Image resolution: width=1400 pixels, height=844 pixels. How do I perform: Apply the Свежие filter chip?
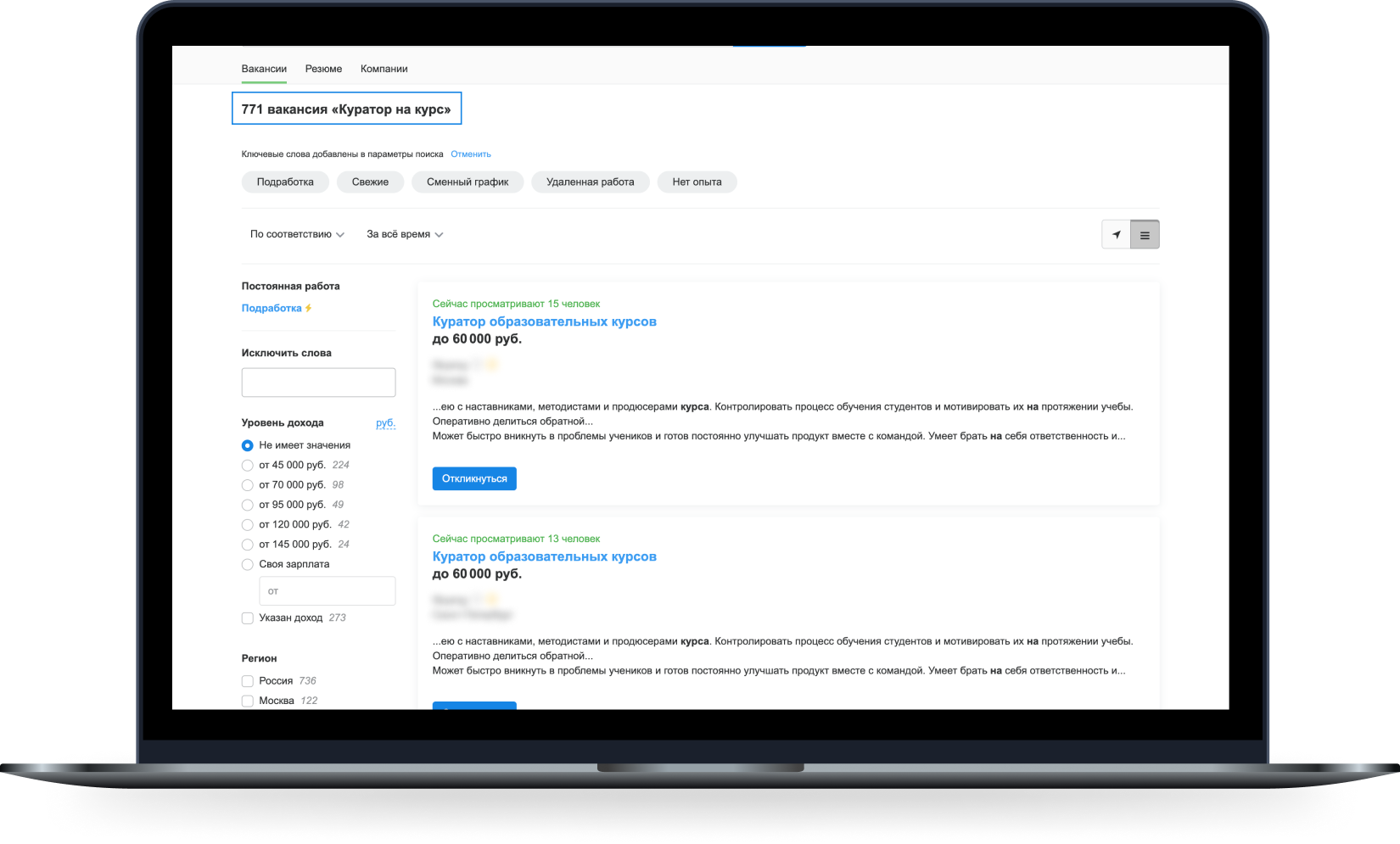point(370,182)
